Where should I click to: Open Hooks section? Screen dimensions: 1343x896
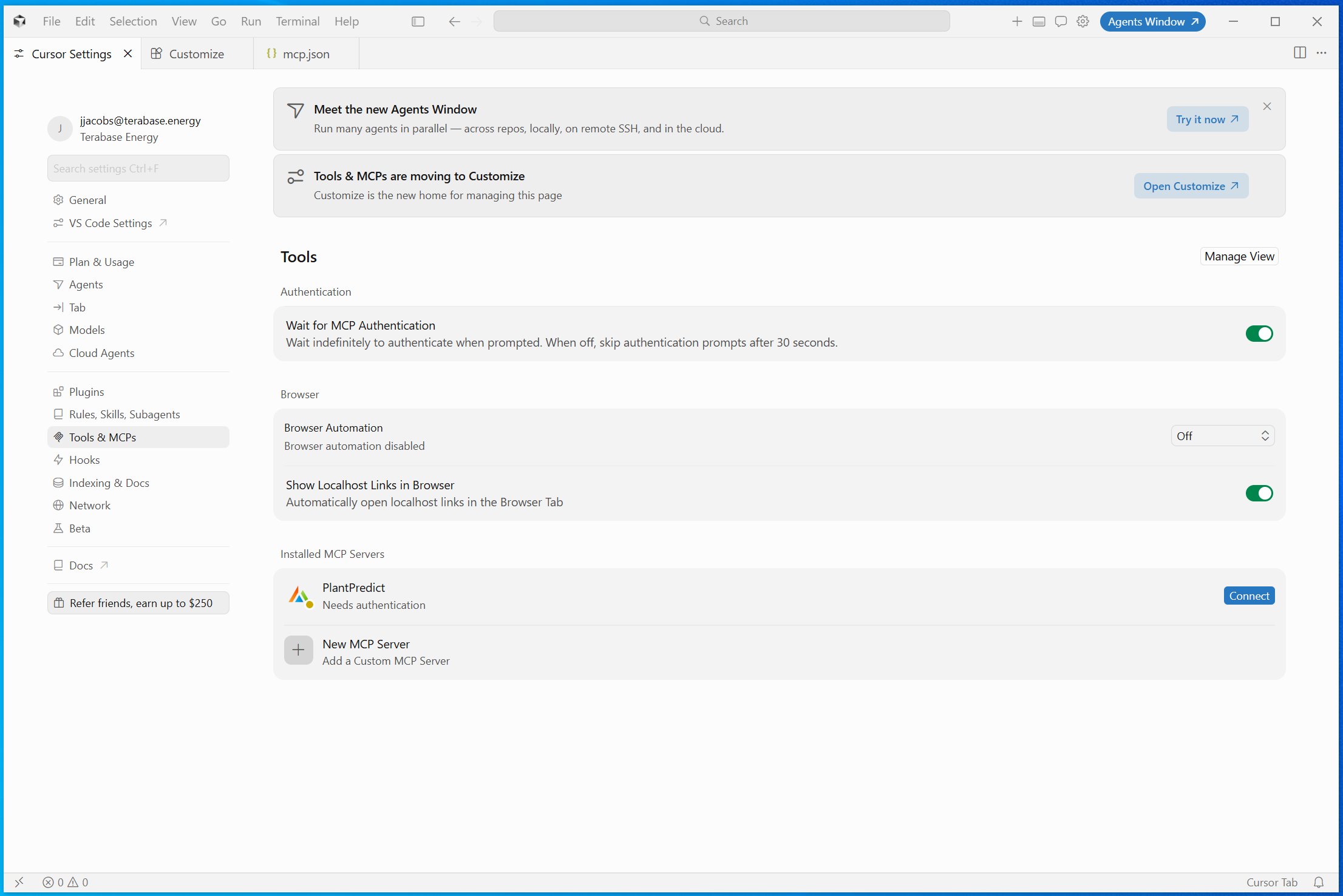138,460
